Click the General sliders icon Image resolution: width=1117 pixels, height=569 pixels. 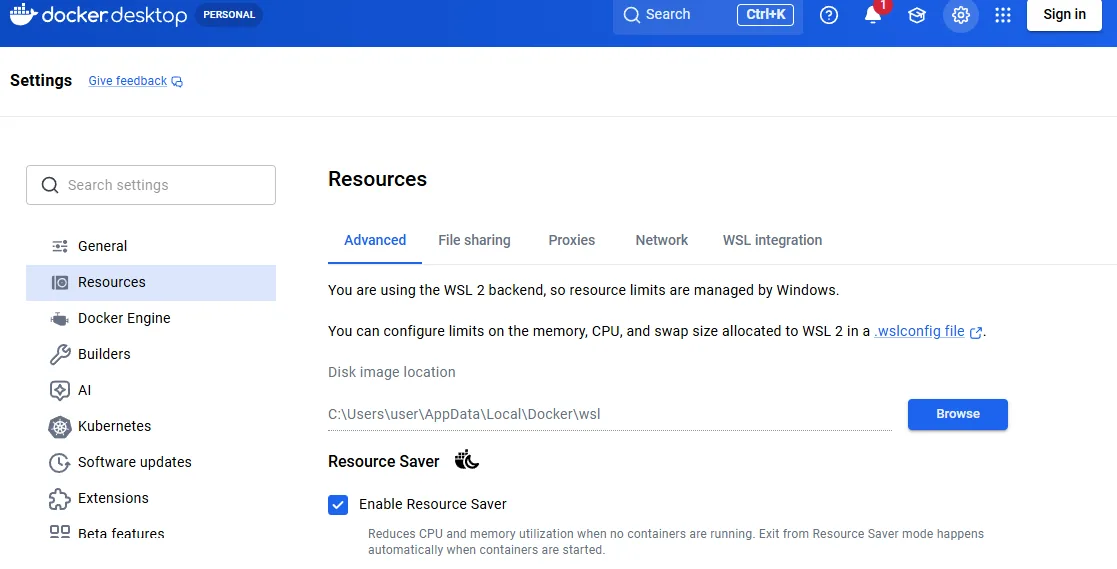pos(60,246)
